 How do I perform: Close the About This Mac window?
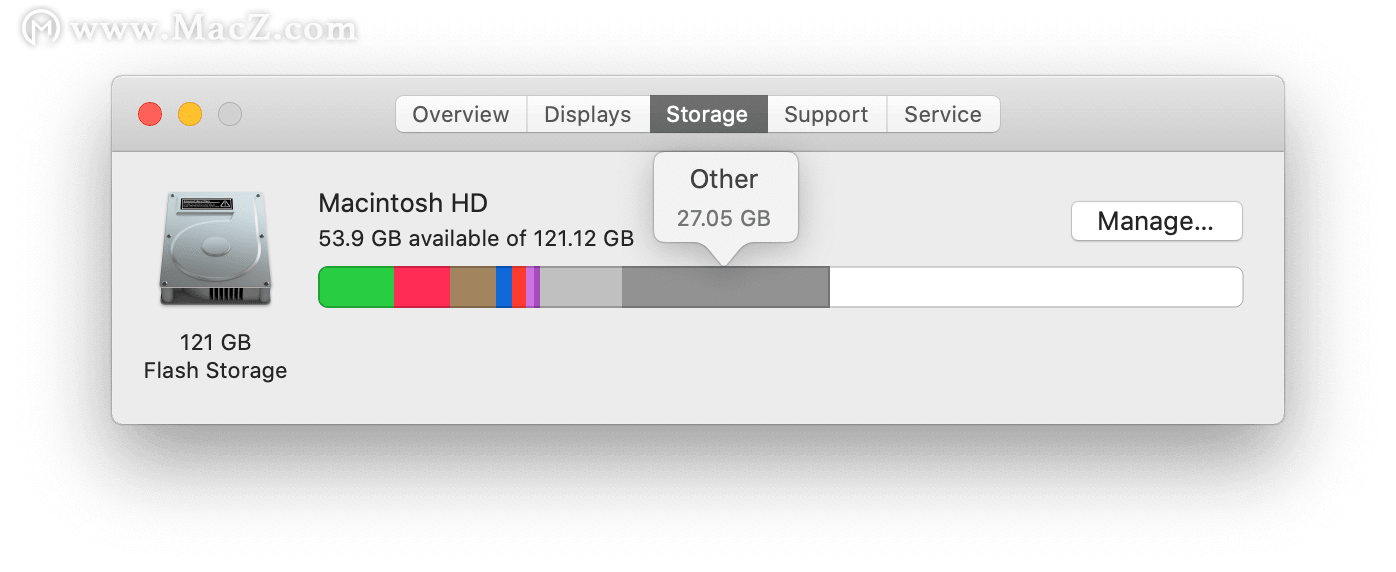pos(150,114)
